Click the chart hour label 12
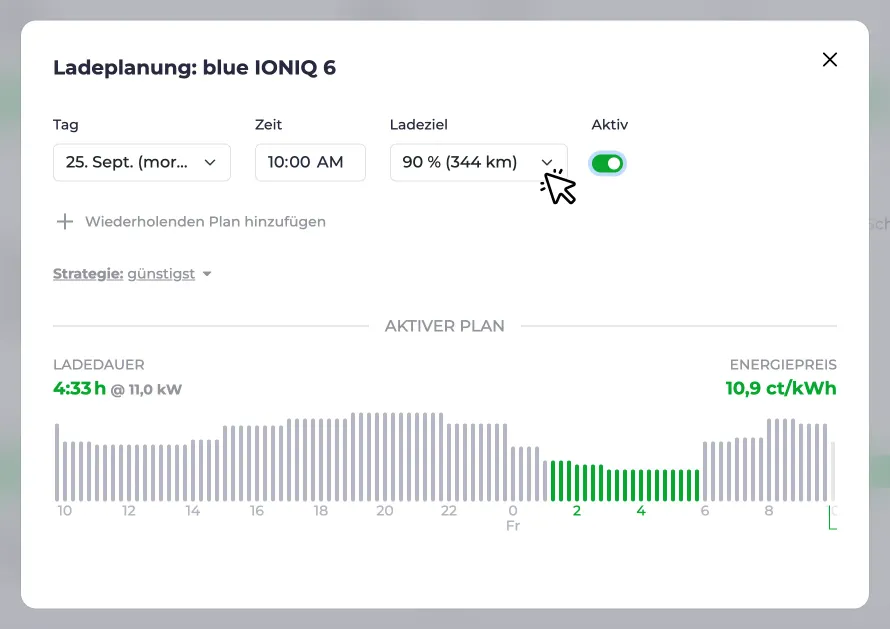The height and width of the screenshot is (629, 890). tap(129, 510)
